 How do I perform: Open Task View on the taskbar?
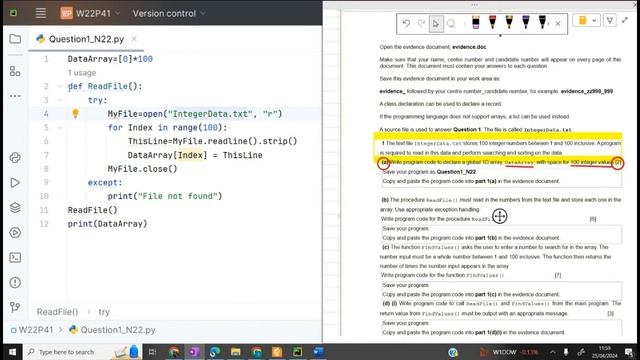click(152, 352)
